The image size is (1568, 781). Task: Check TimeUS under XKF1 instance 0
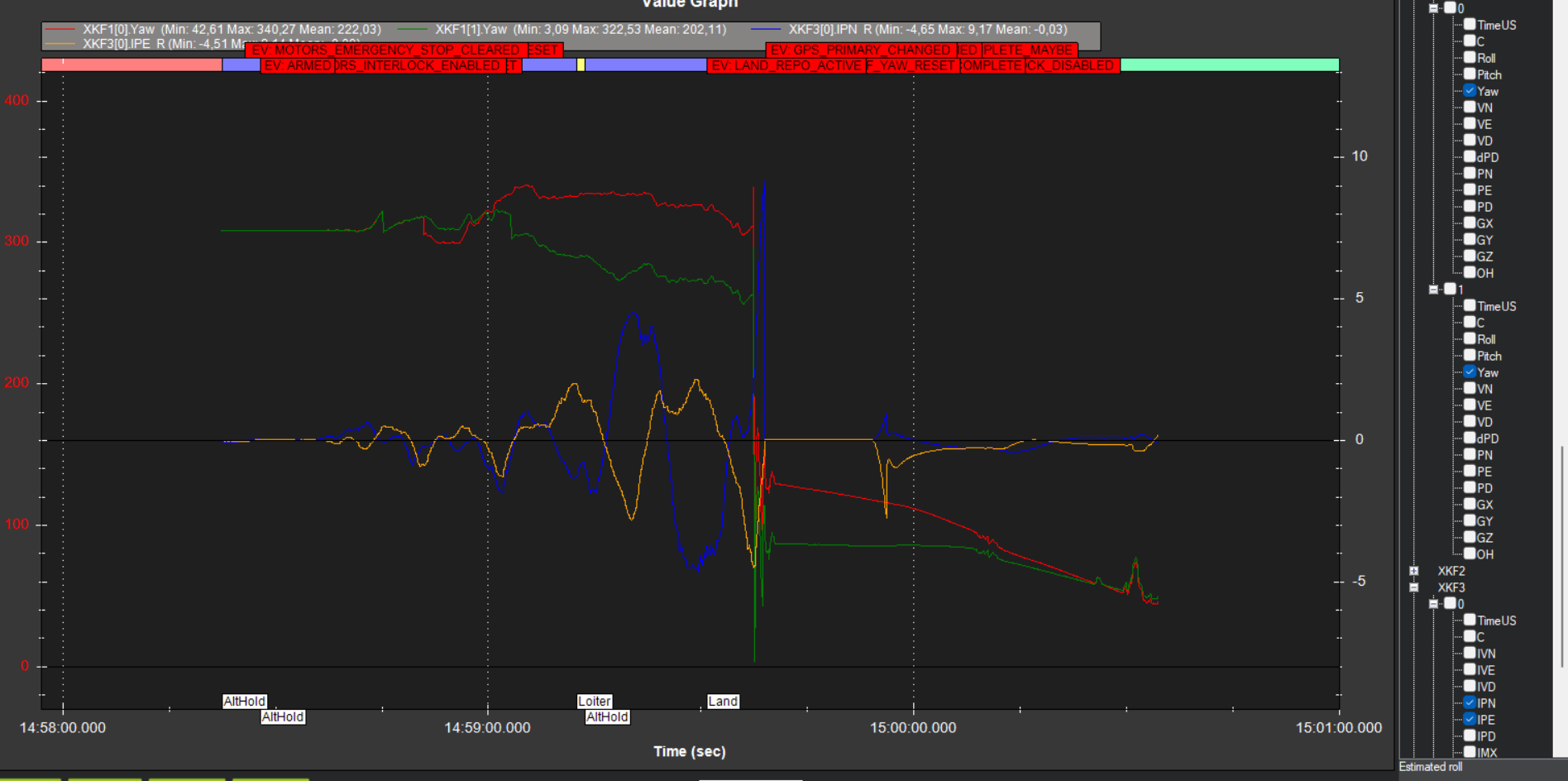pos(1470,25)
